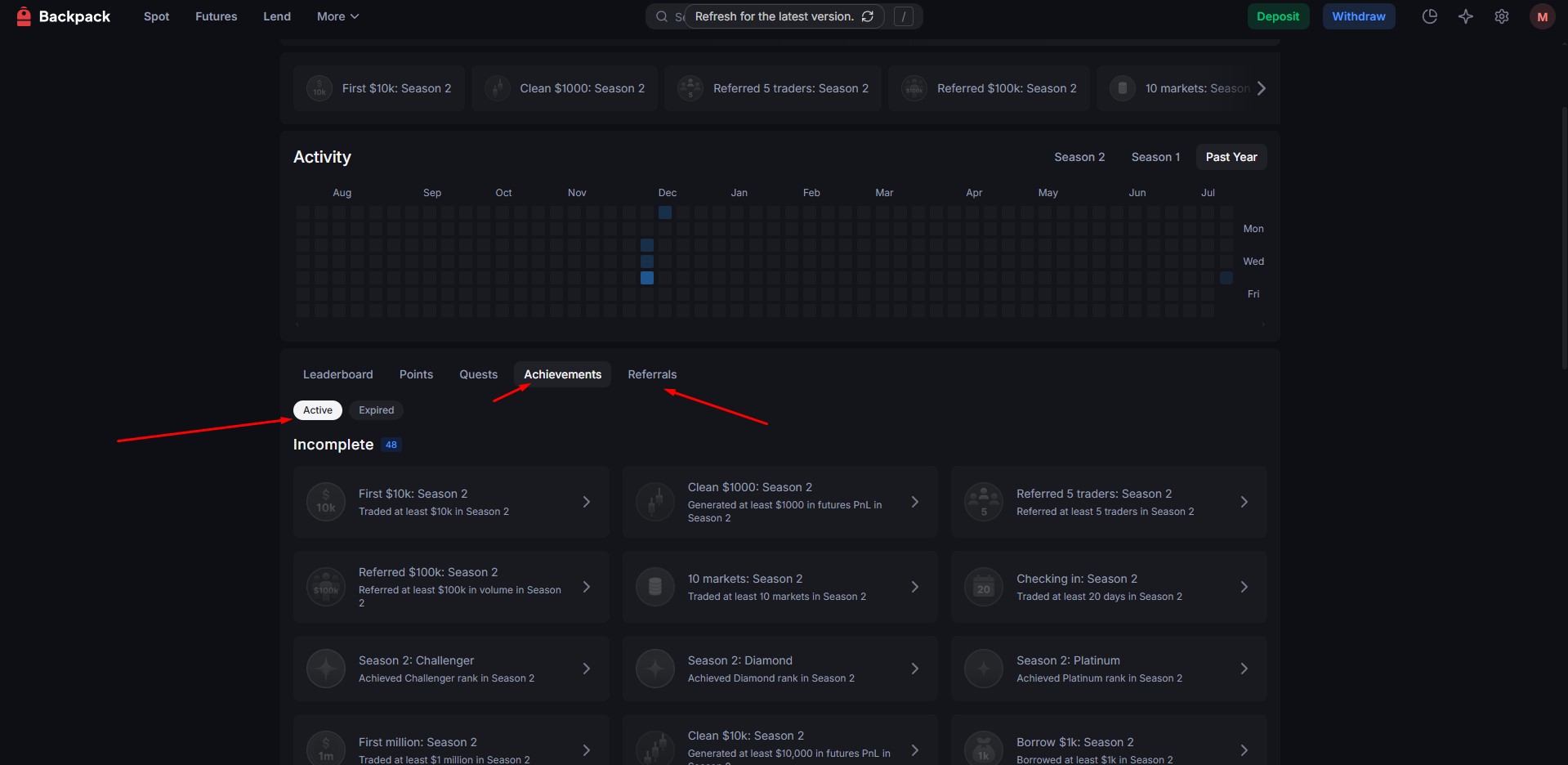The image size is (1568, 765).
Task: Open the user profile avatar M
Action: [x=1542, y=16]
